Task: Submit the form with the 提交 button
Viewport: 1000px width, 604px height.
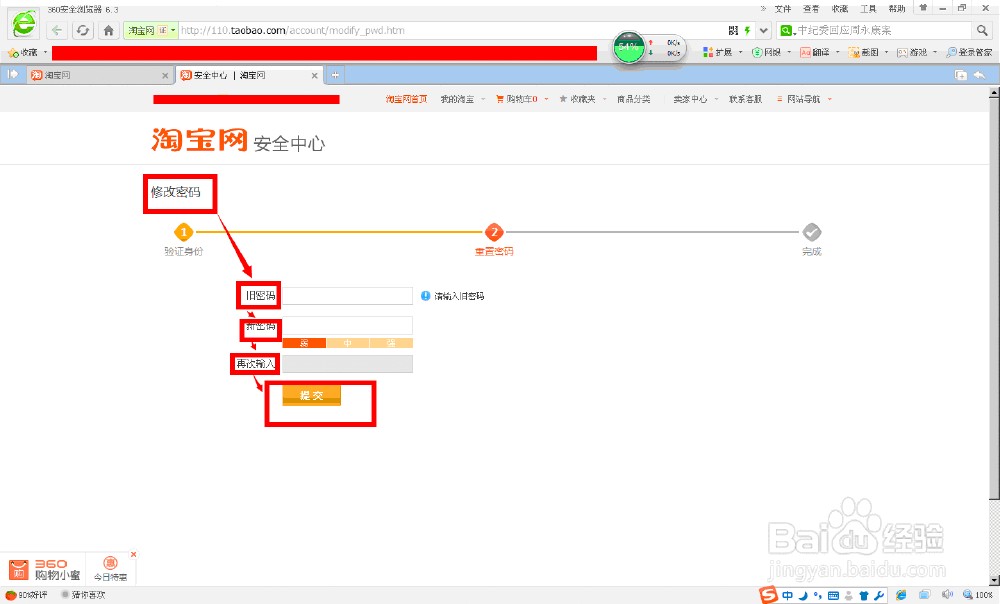Action: (311, 395)
